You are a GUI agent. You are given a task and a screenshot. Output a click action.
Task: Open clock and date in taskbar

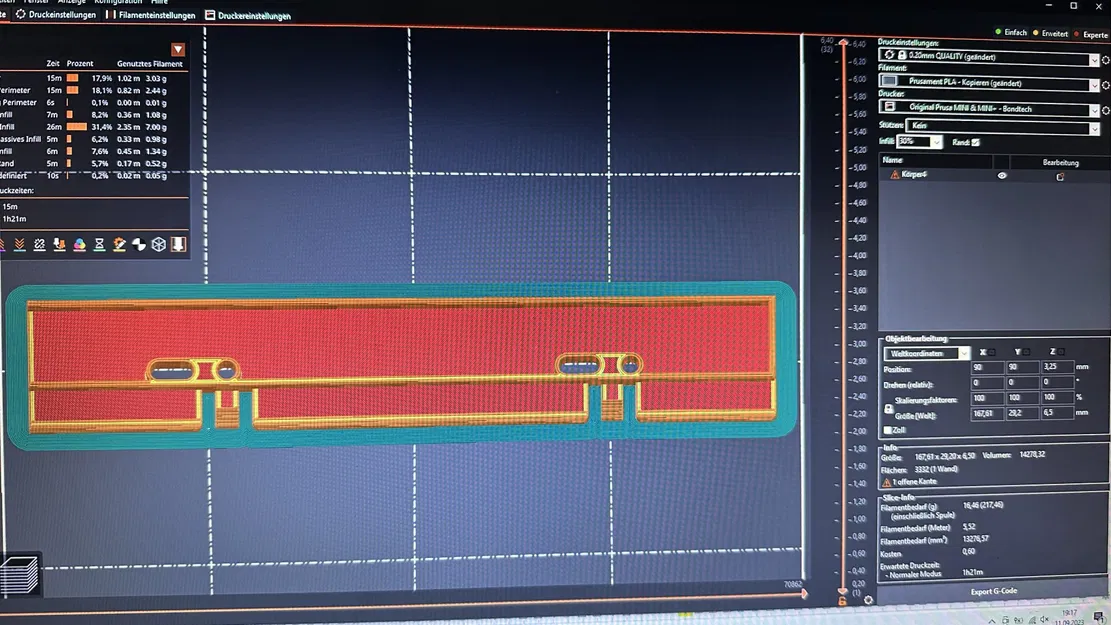(x=1069, y=616)
